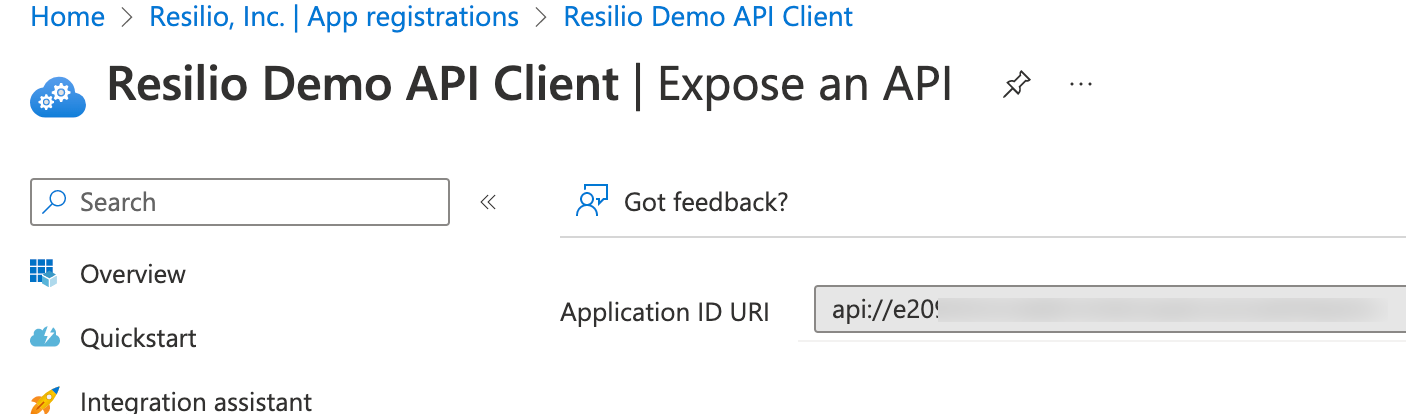Click the Integration assistant rocket icon
Screen dimensions: 1406x414
pos(45,401)
